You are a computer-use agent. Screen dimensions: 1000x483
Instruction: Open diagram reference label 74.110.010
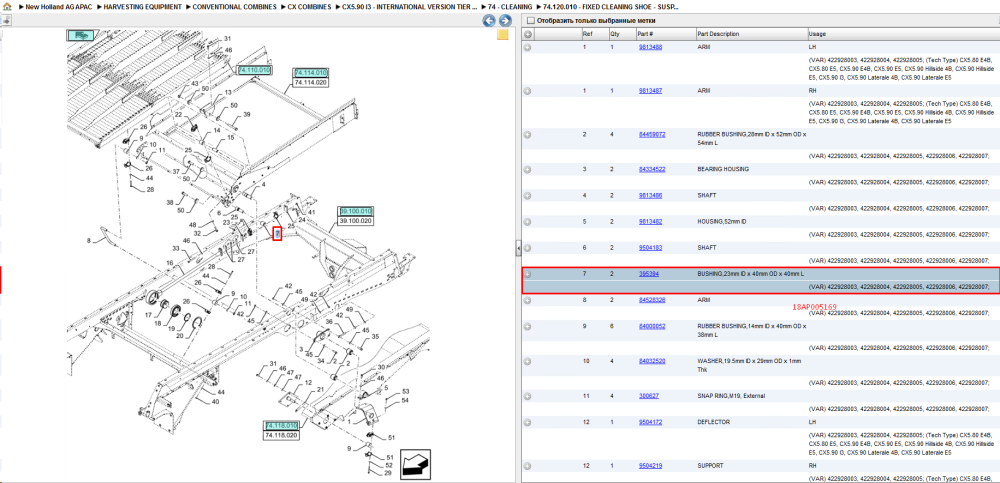coord(254,70)
